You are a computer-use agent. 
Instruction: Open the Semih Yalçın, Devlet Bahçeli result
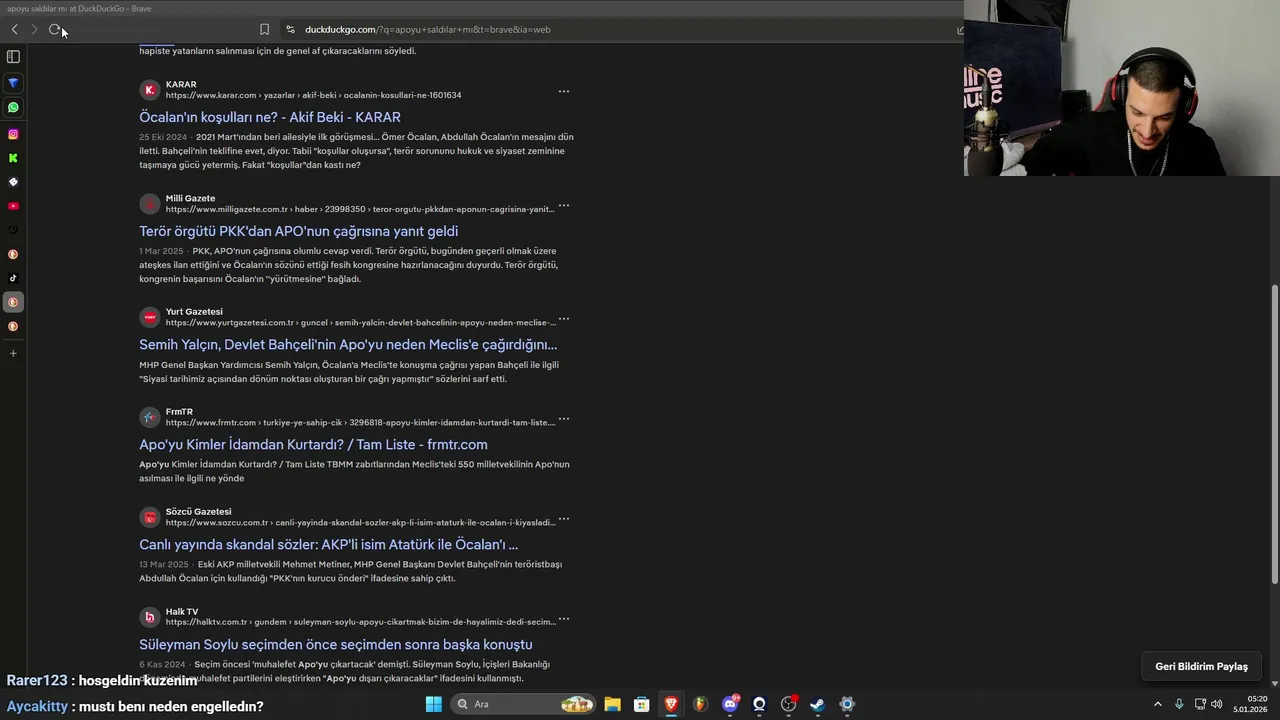point(348,345)
